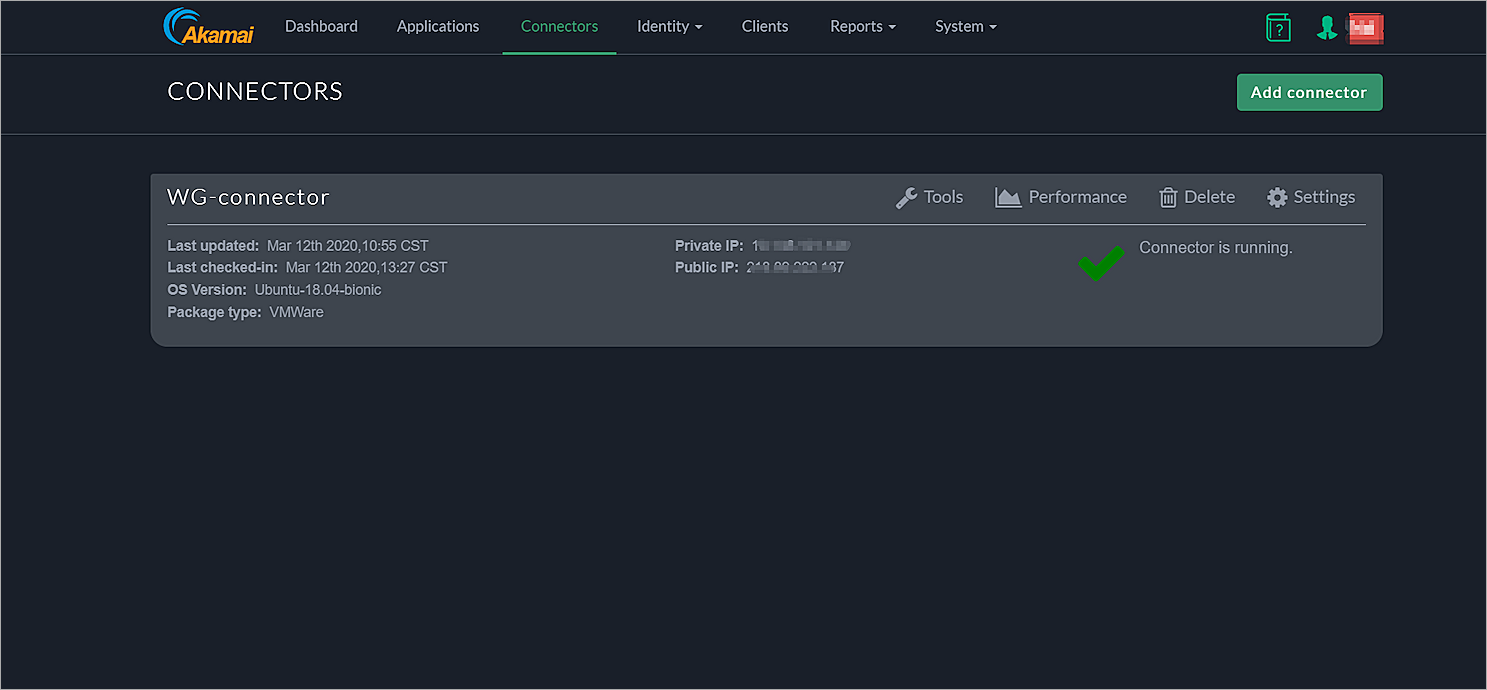Open the System dropdown menu

pyautogui.click(x=965, y=27)
